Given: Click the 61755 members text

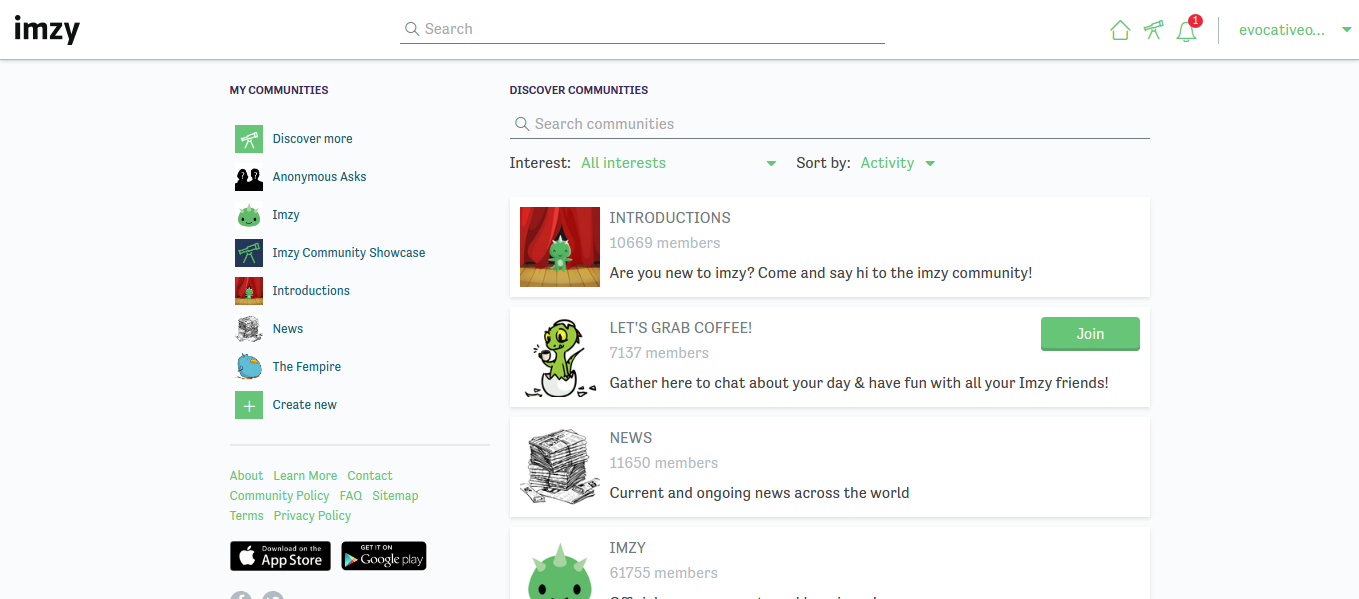Looking at the screenshot, I should click(664, 573).
